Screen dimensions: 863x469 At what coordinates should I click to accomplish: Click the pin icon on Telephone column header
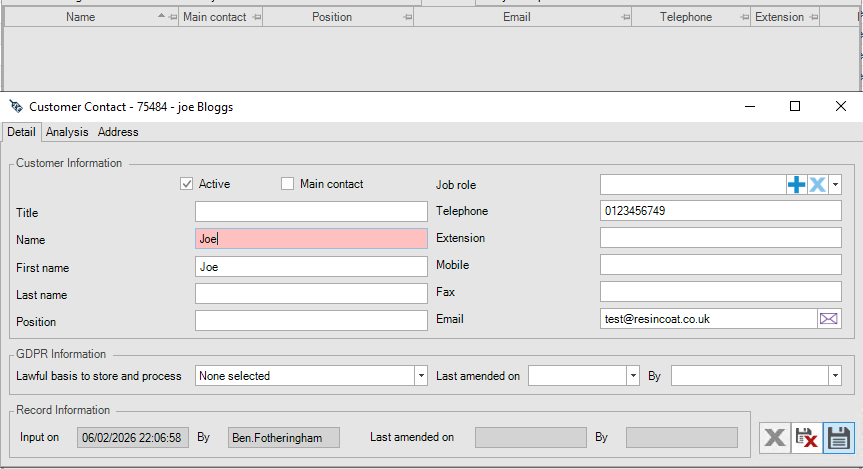coord(743,18)
